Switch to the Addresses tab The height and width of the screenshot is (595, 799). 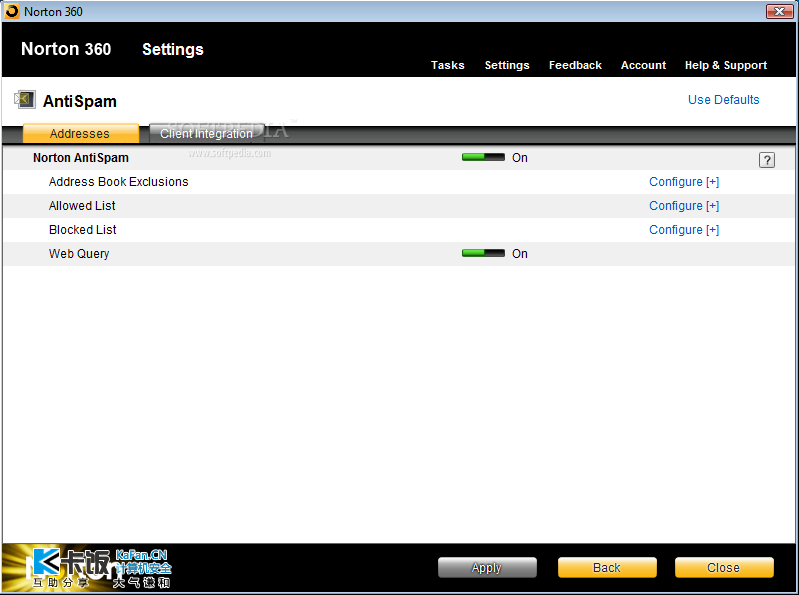(81, 133)
